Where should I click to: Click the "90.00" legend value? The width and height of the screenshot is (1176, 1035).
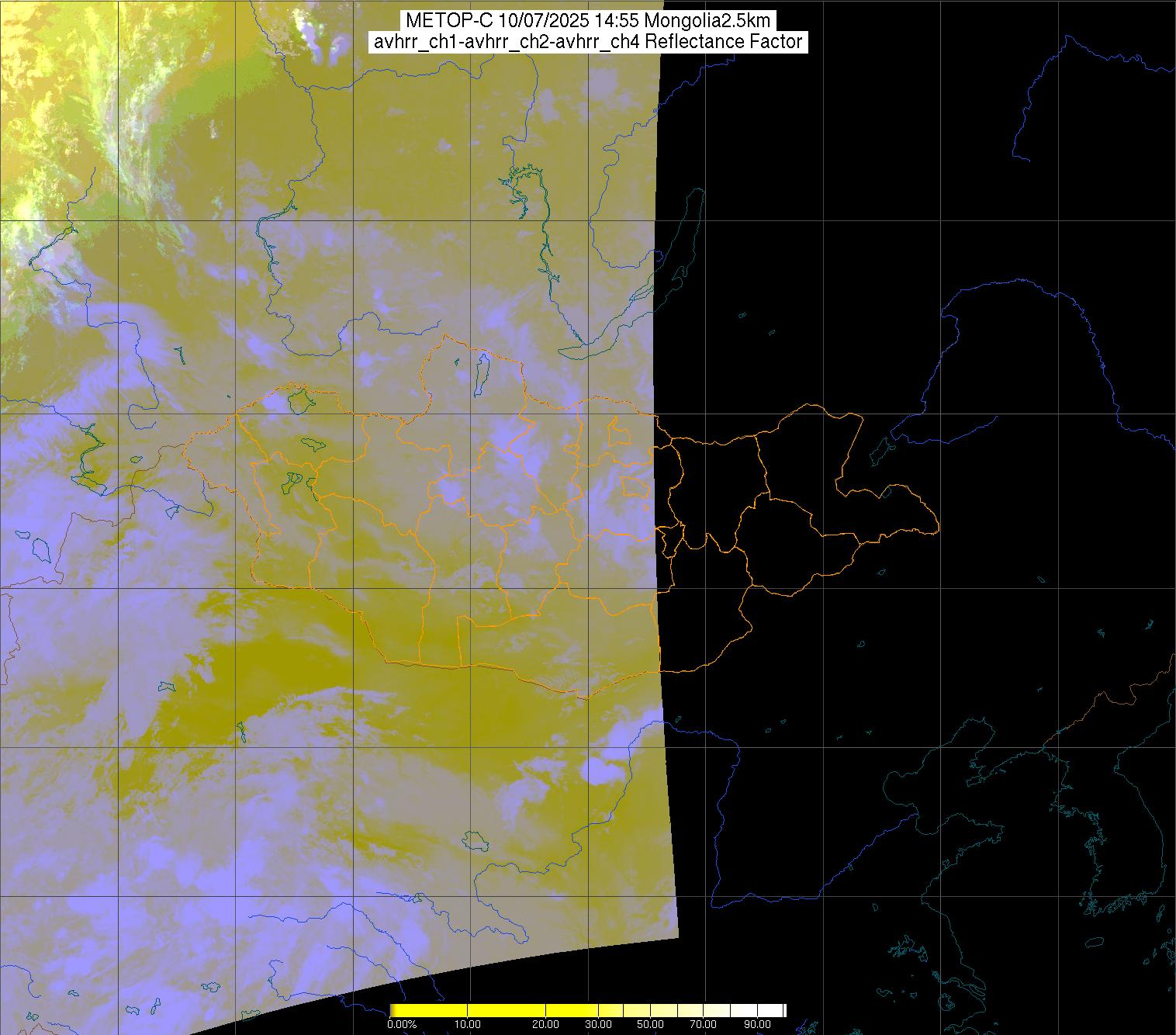point(756,1026)
